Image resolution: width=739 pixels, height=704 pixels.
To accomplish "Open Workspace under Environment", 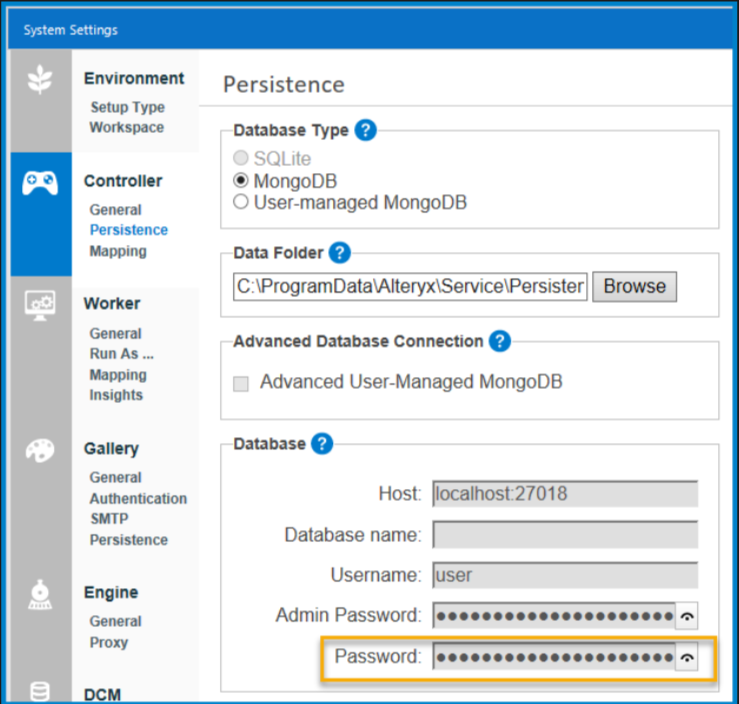I will pos(127,127).
